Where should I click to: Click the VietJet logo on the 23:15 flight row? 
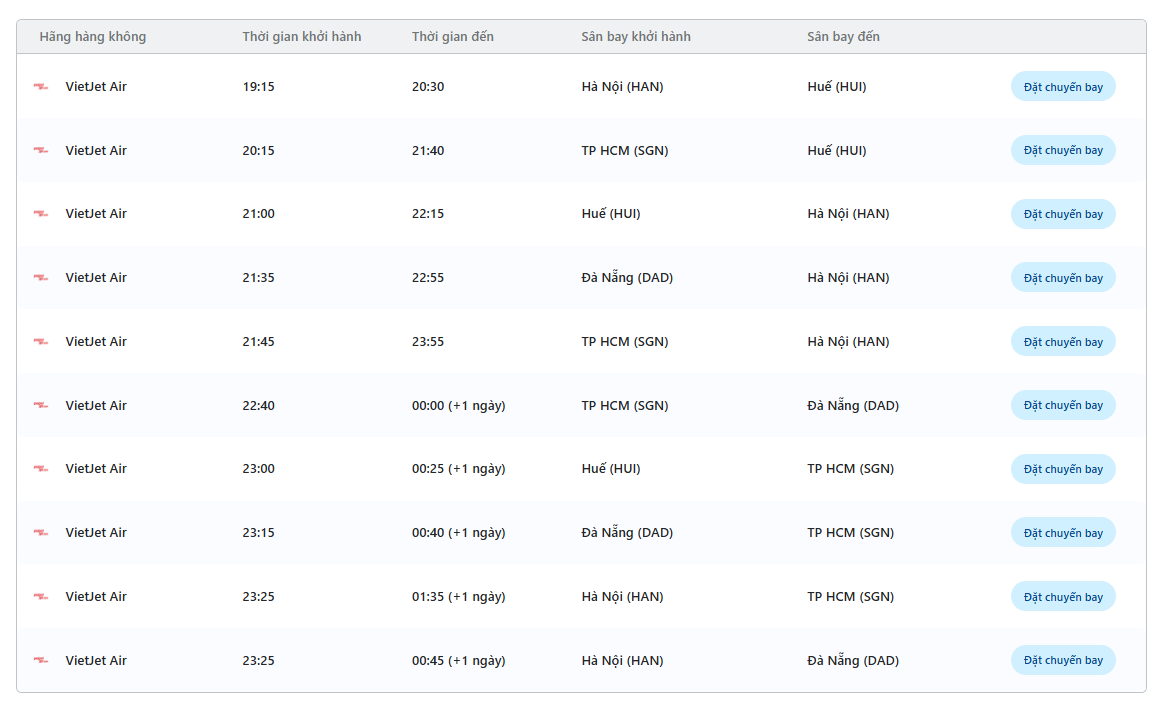tap(41, 533)
